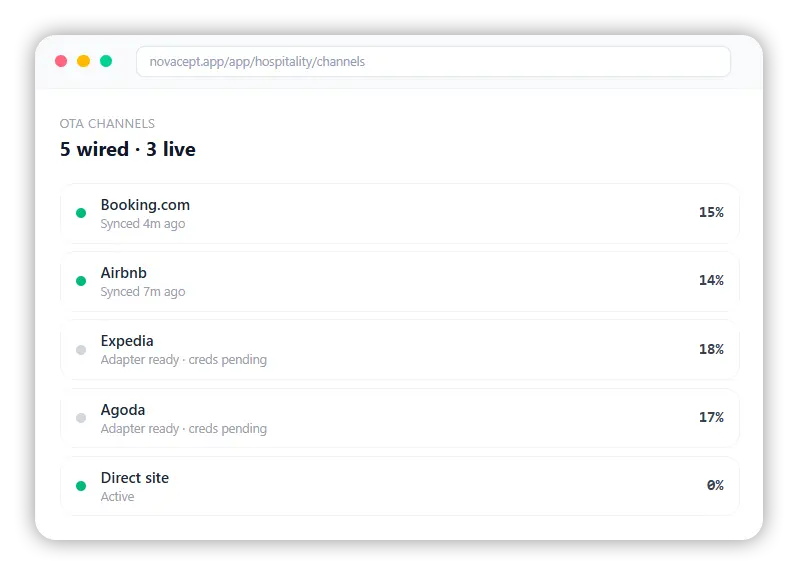This screenshot has width=799, height=576.
Task: Click the gray status dot for Expedia
Action: point(81,350)
